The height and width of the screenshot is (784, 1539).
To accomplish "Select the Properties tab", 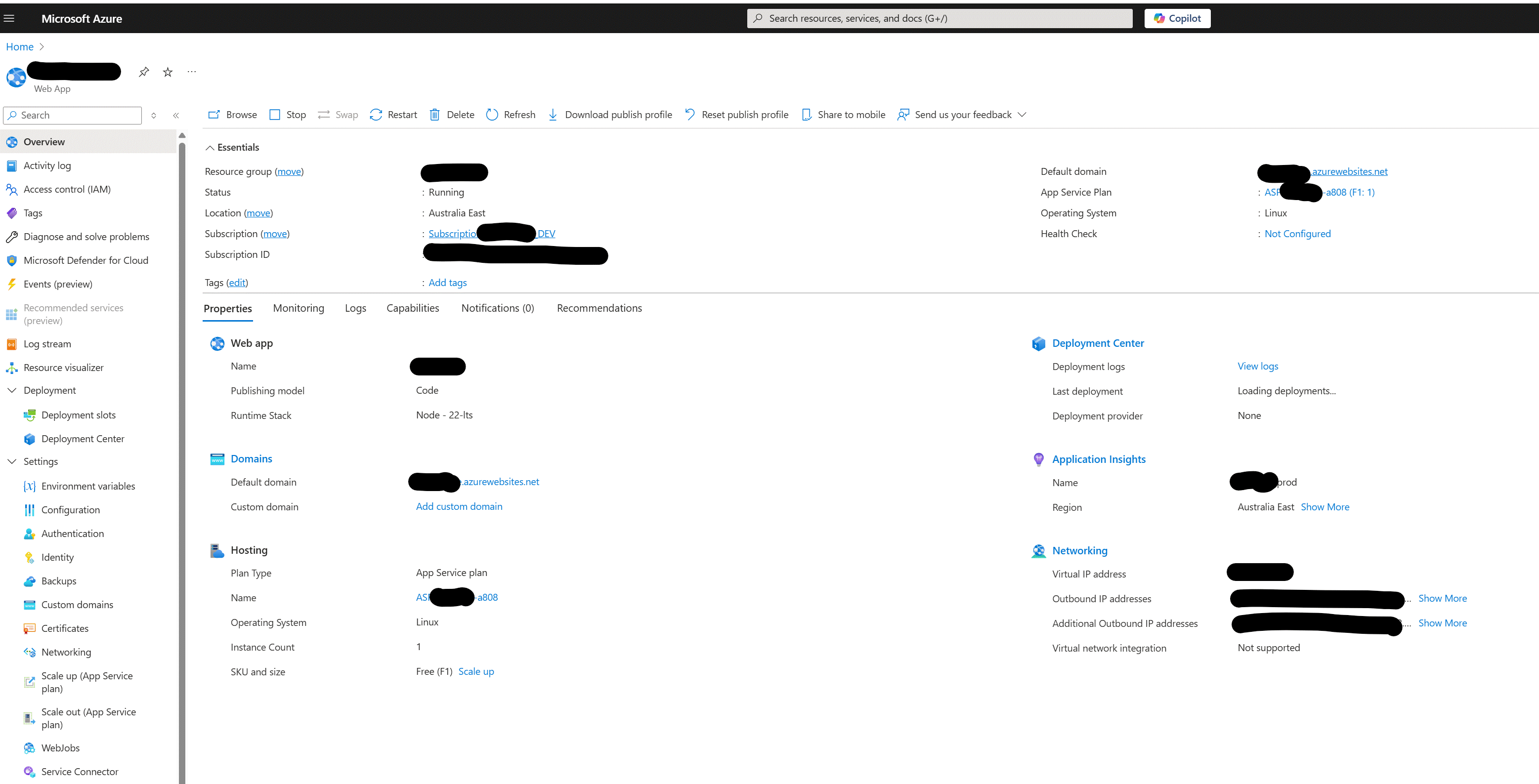I will (x=228, y=309).
